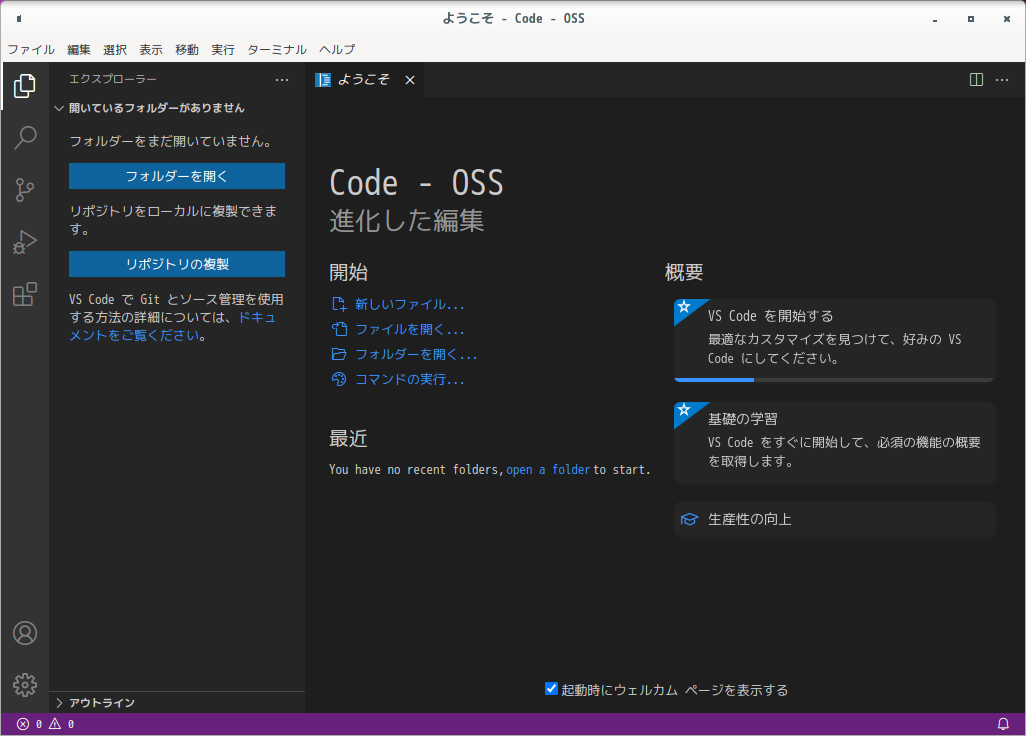Close the ようこそ tab

410,80
